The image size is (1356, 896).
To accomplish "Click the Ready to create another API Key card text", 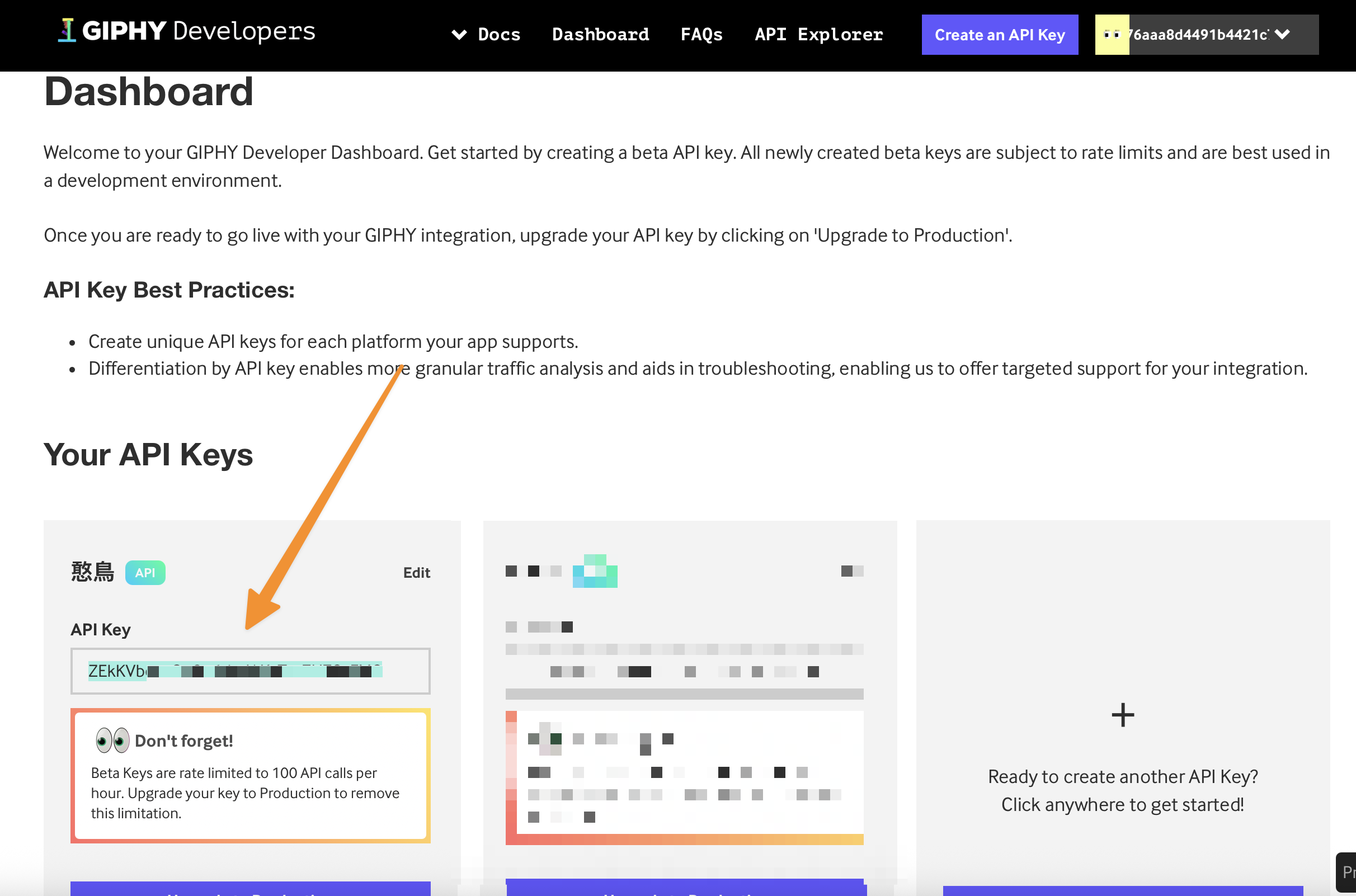I will click(1122, 790).
